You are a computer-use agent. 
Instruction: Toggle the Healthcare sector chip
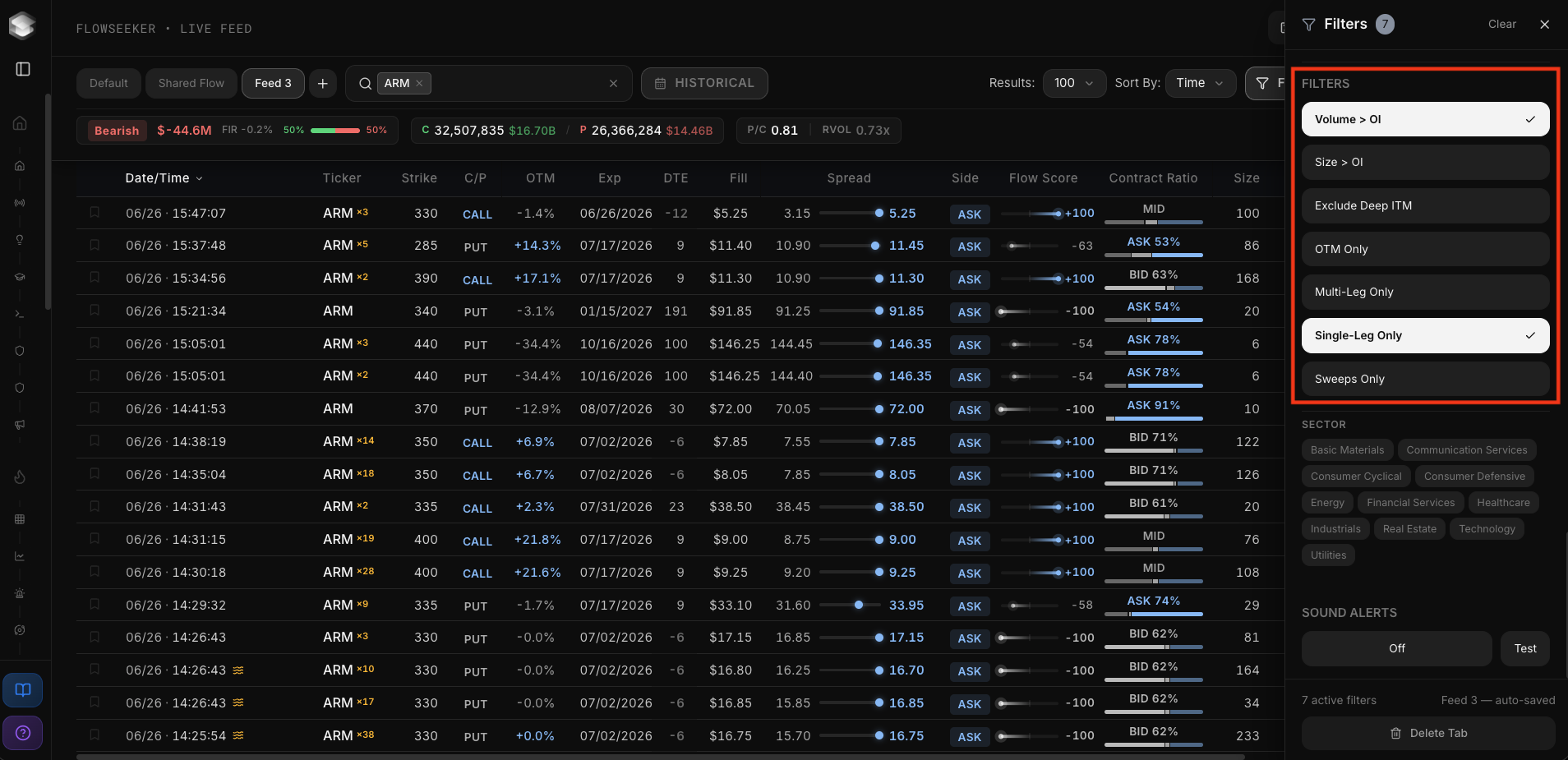click(1503, 503)
